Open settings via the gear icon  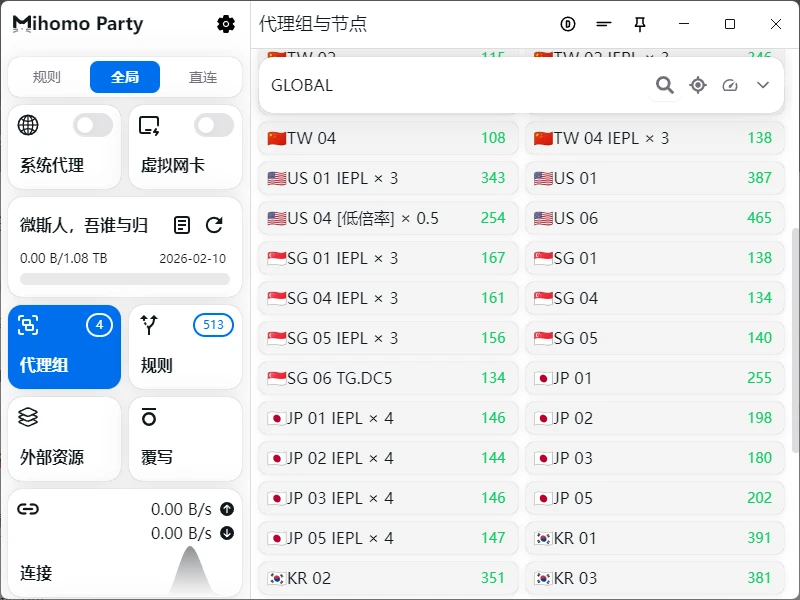coord(226,24)
